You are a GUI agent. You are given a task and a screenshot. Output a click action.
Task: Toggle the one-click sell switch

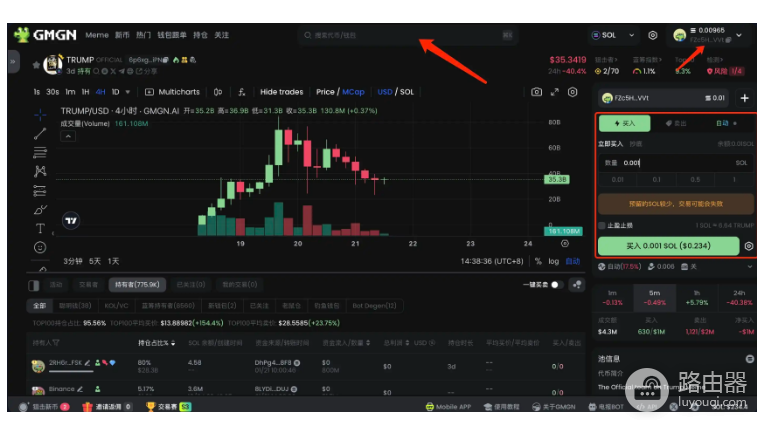click(556, 285)
